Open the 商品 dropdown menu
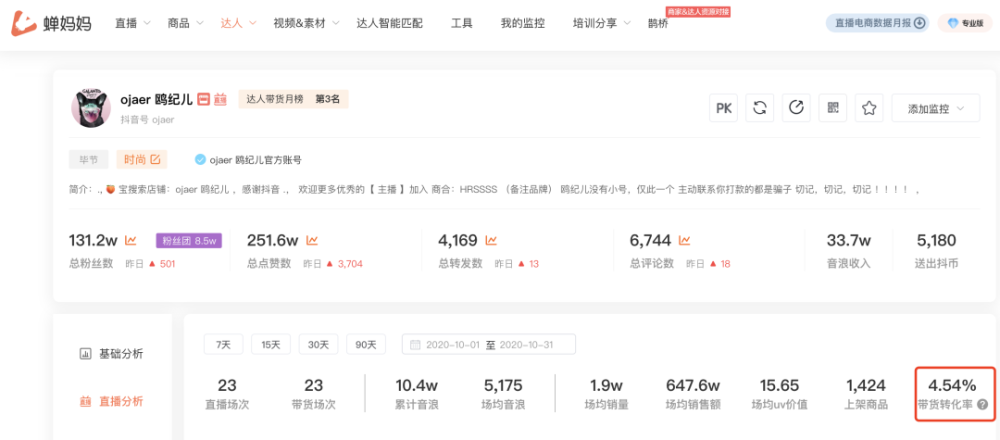This screenshot has height=440, width=1000. [185, 24]
